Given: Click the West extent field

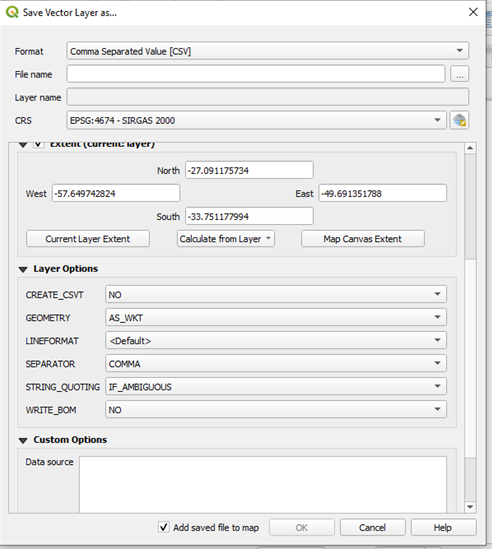Looking at the screenshot, I should coord(116,193).
